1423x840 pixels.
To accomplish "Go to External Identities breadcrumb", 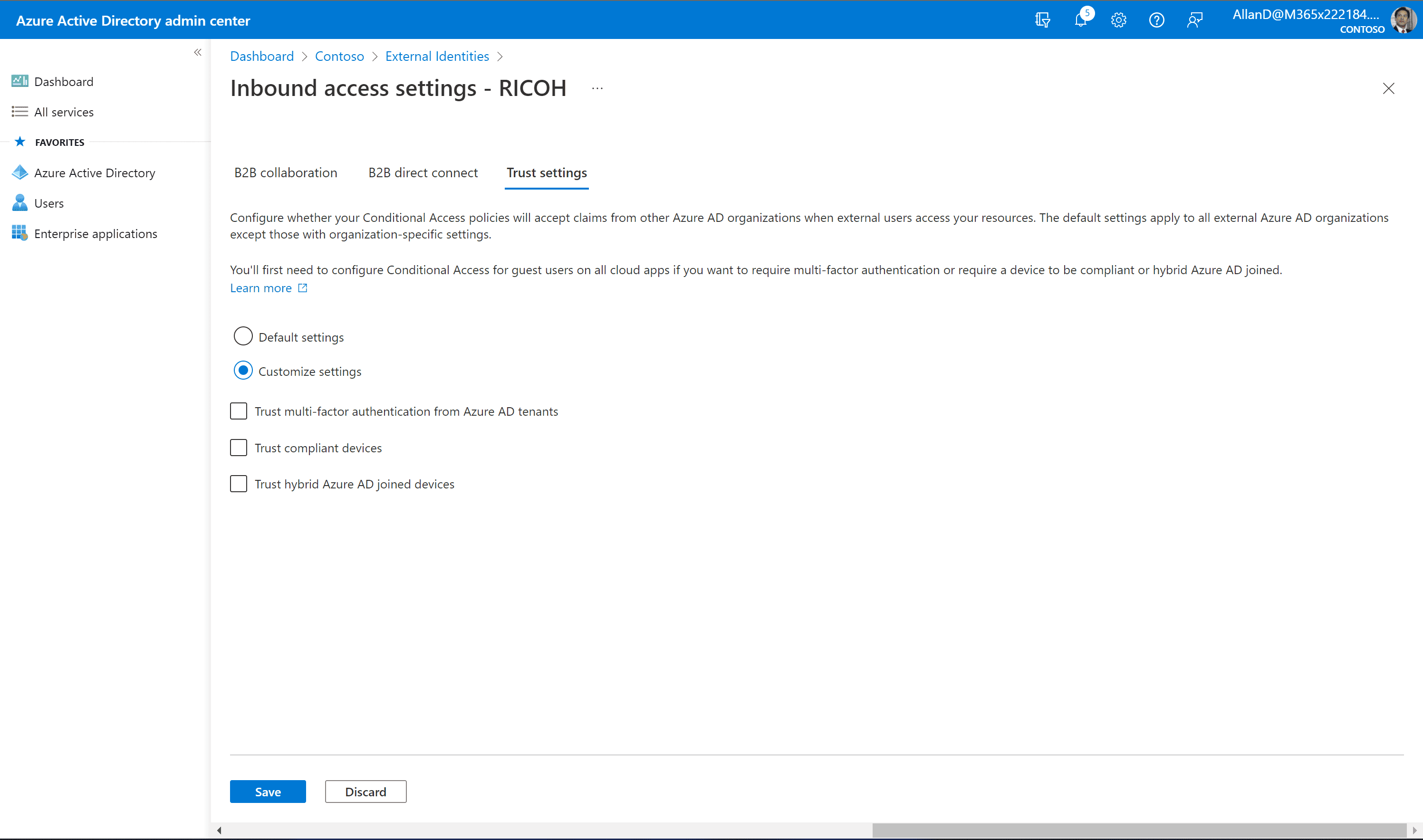I will pos(437,56).
